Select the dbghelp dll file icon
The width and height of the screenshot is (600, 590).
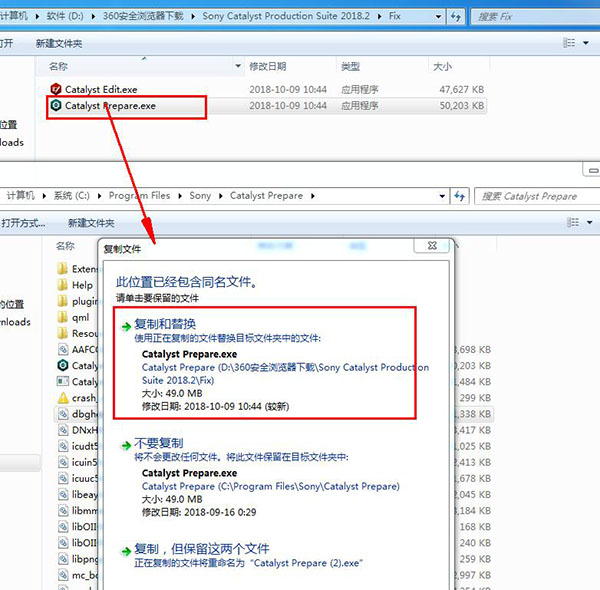pyautogui.click(x=63, y=414)
